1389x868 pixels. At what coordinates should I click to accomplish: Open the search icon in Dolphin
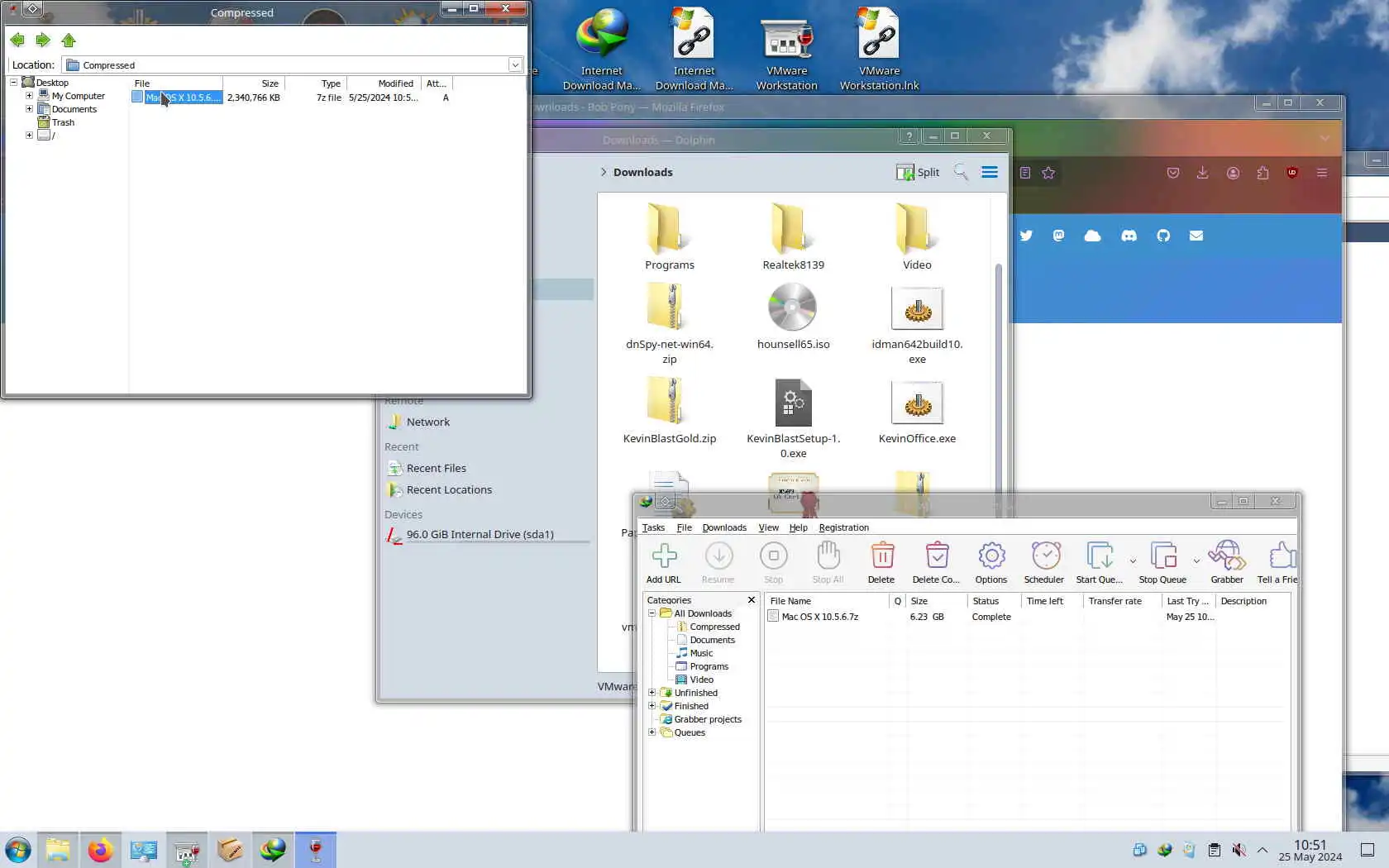pos(961,172)
